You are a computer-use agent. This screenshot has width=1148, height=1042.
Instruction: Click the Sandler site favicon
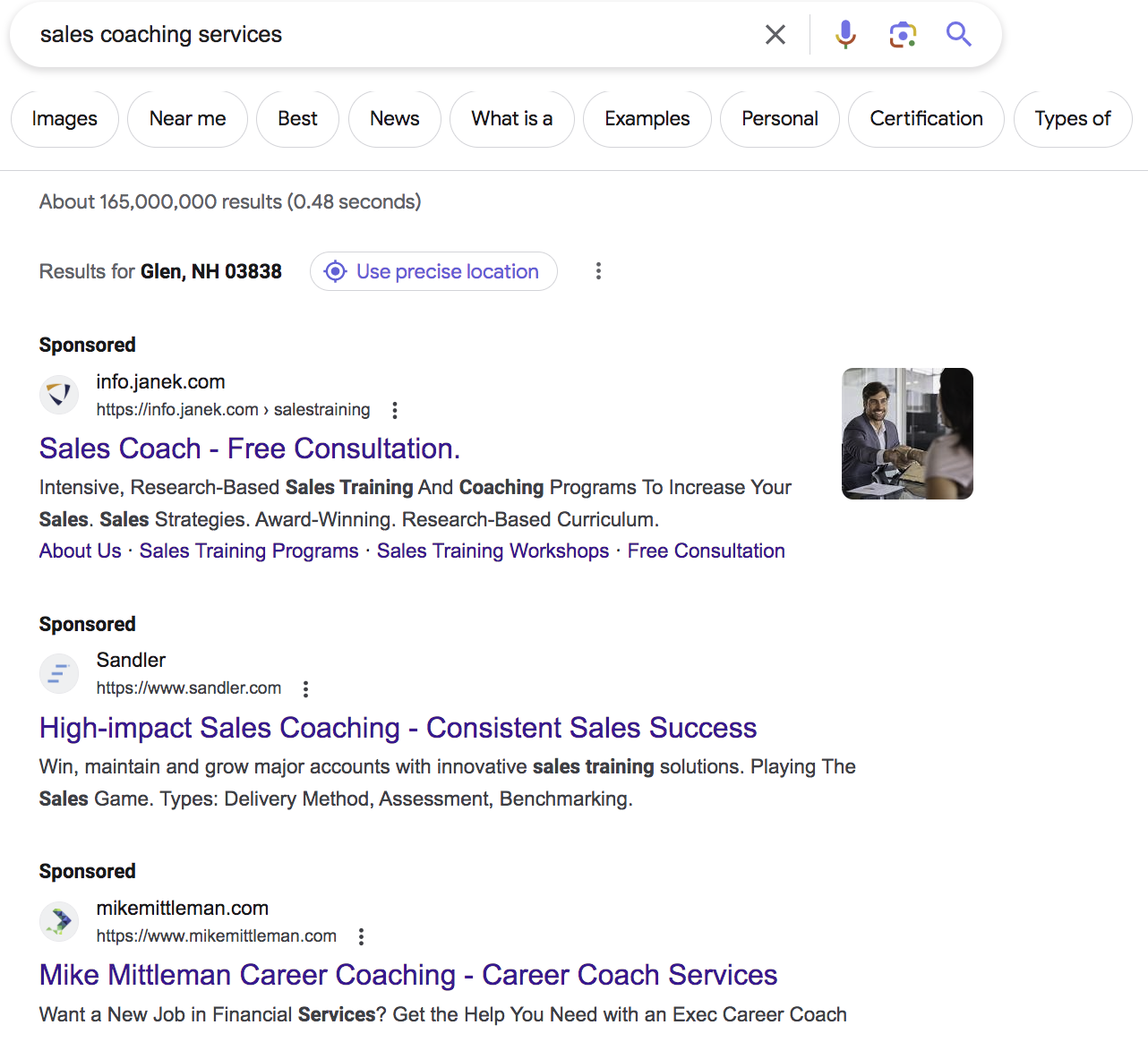(x=59, y=673)
